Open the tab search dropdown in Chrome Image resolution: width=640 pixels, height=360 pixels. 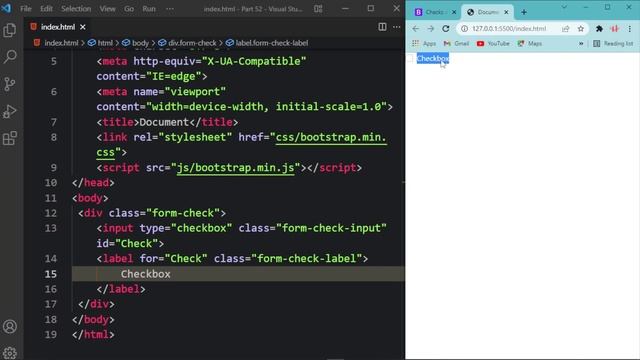pyautogui.click(x=564, y=7)
